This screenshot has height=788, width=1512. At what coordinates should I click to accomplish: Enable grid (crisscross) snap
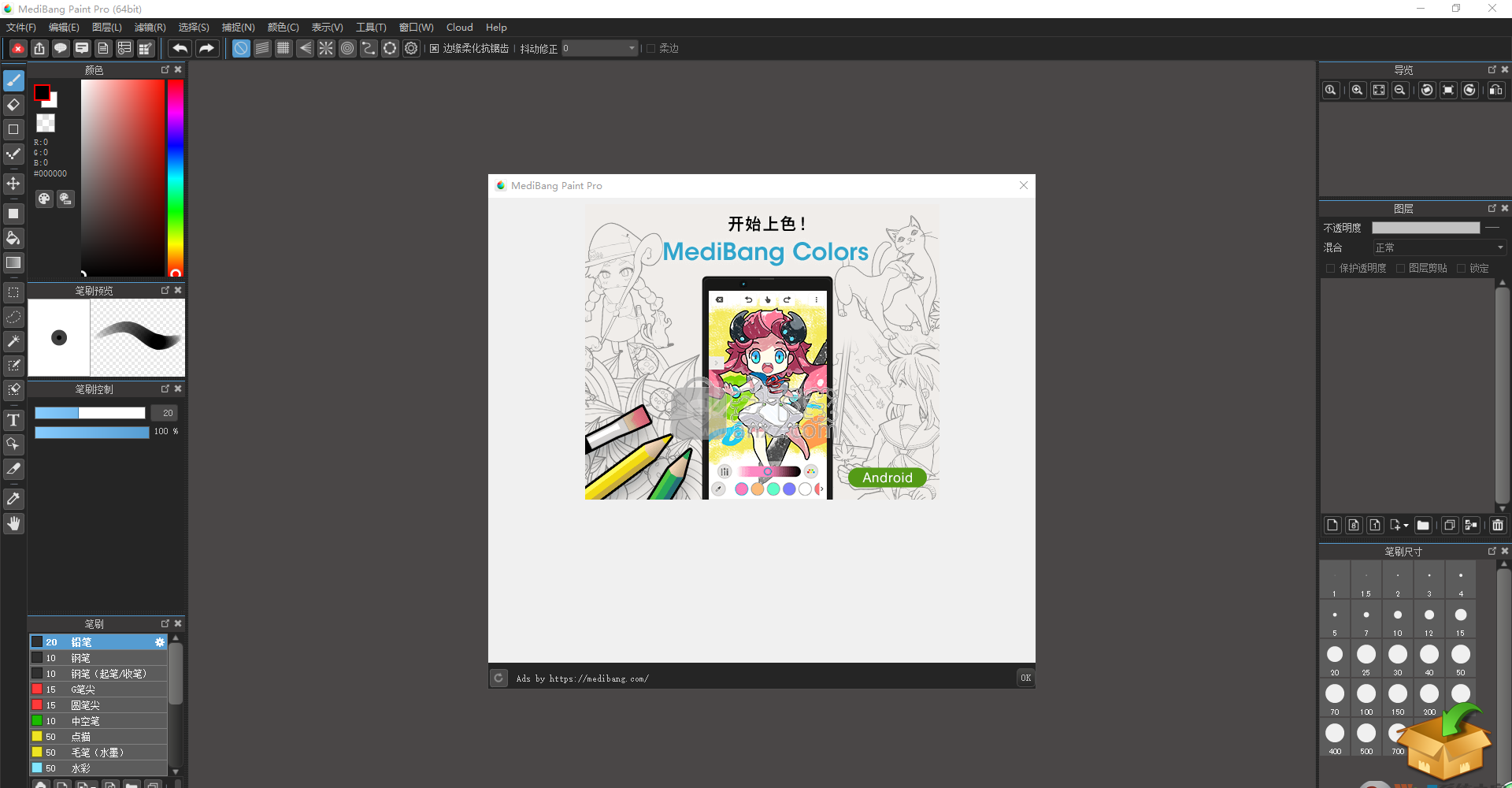tap(283, 48)
